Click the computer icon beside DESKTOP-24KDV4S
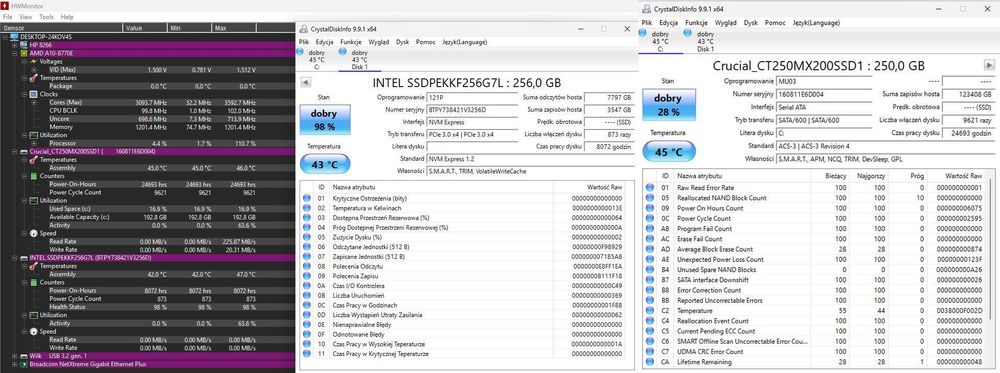Image resolution: width=1000 pixels, height=373 pixels. (15, 36)
